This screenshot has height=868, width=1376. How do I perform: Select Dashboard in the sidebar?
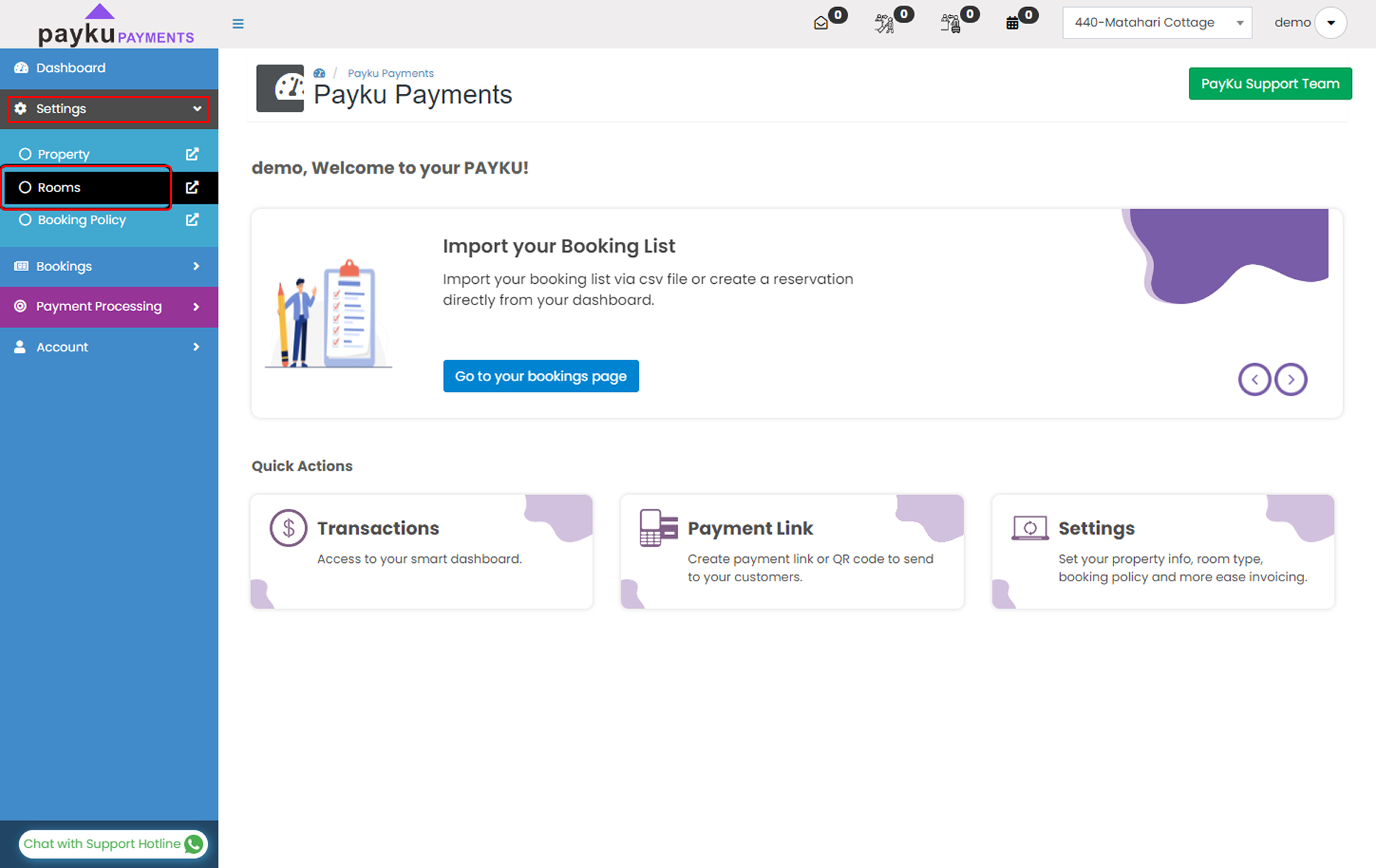(109, 68)
